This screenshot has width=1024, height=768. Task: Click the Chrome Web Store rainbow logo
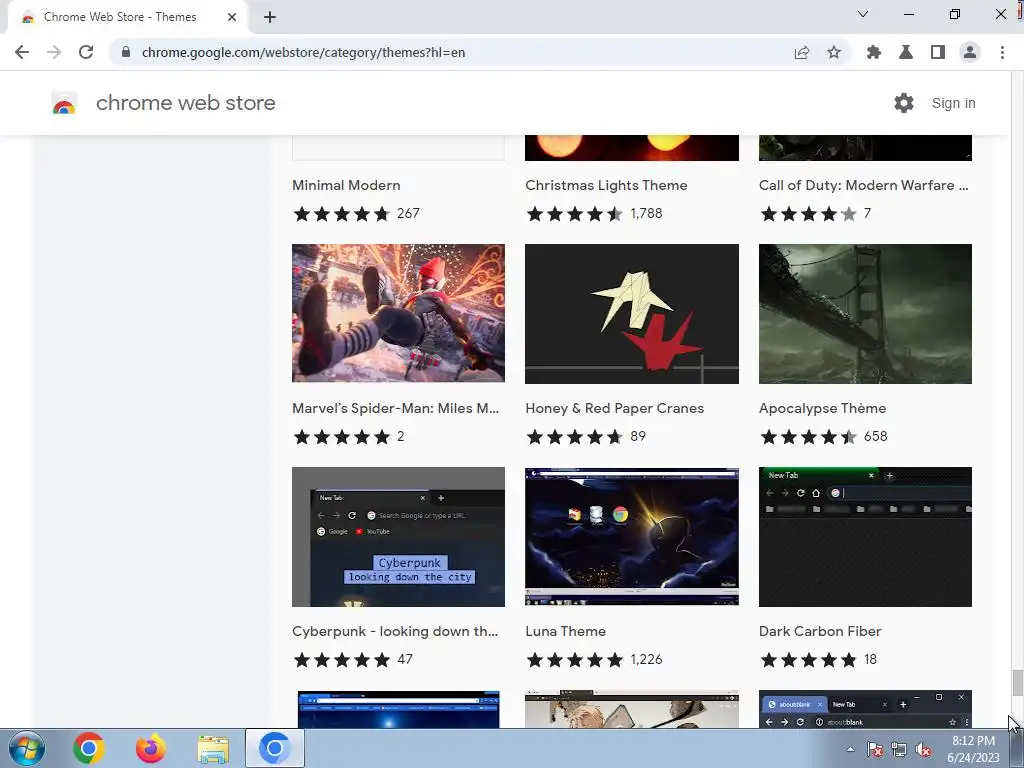[x=64, y=103]
